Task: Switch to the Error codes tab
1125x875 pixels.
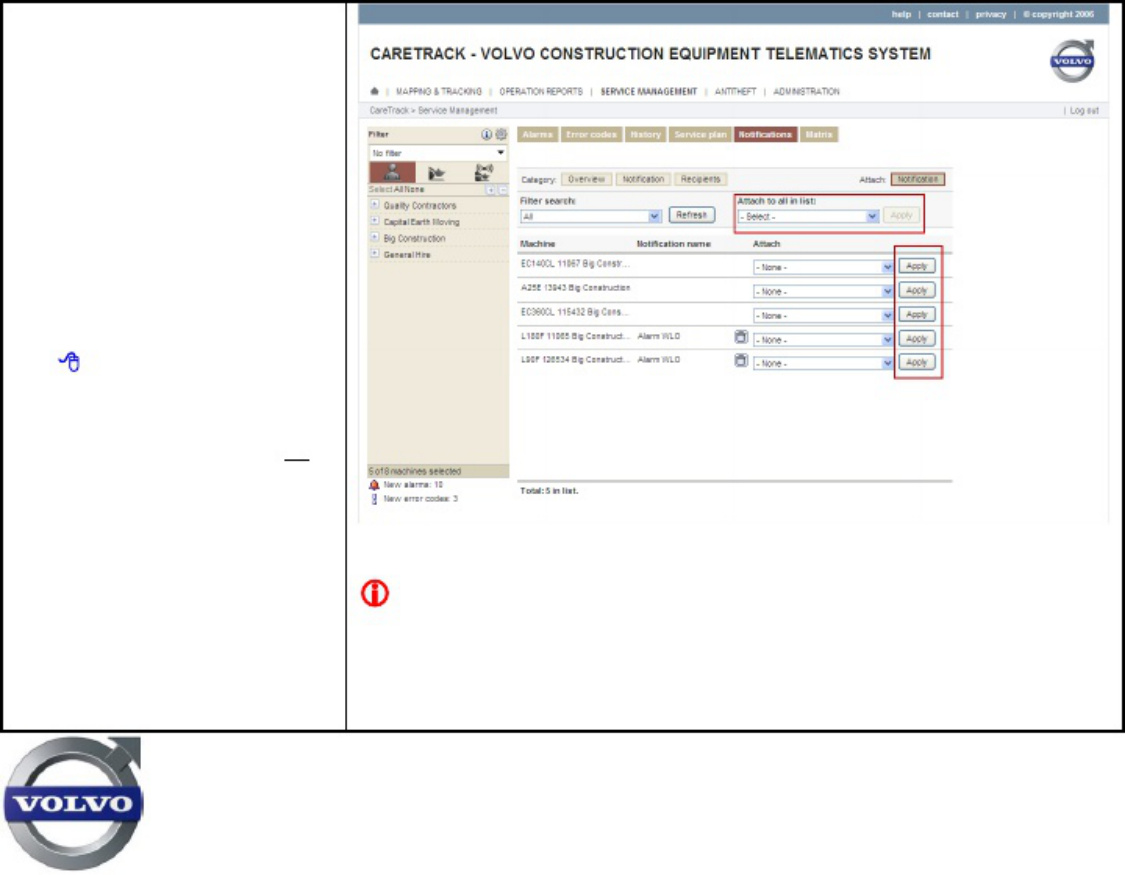Action: tap(591, 135)
